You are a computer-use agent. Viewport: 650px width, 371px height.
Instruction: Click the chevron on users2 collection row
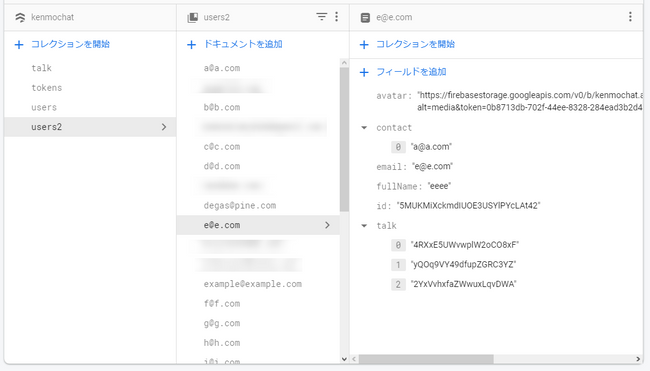(164, 127)
